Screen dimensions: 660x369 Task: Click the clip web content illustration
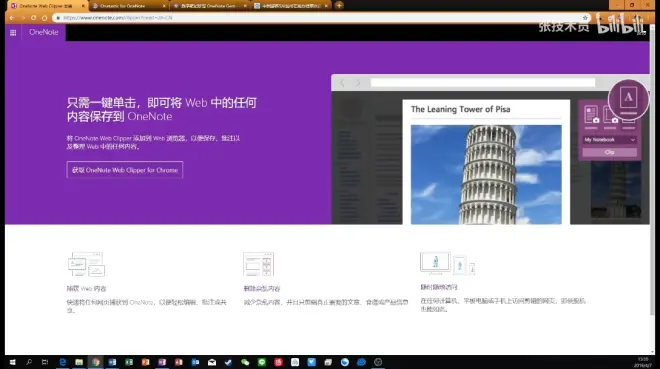86,264
